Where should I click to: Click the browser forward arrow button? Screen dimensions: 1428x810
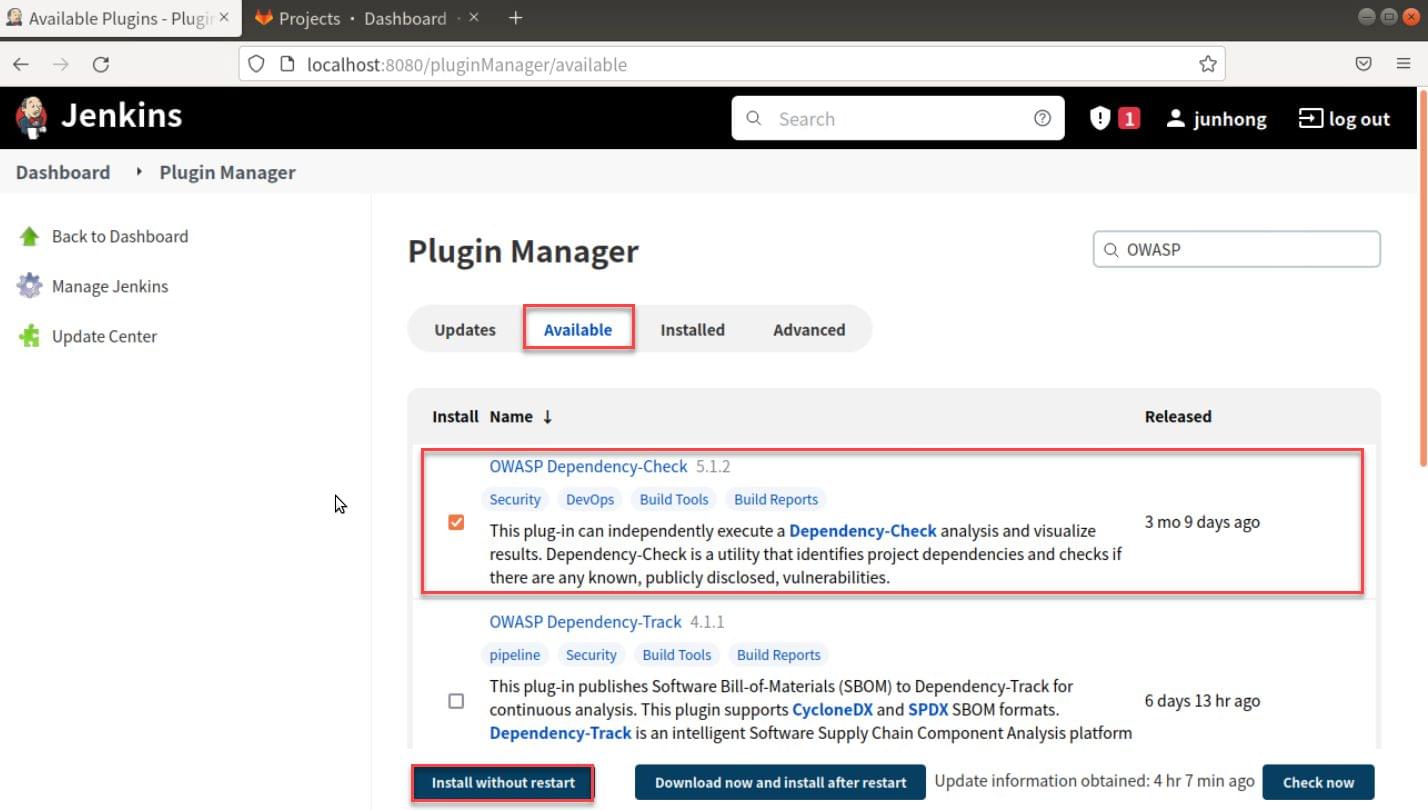61,64
